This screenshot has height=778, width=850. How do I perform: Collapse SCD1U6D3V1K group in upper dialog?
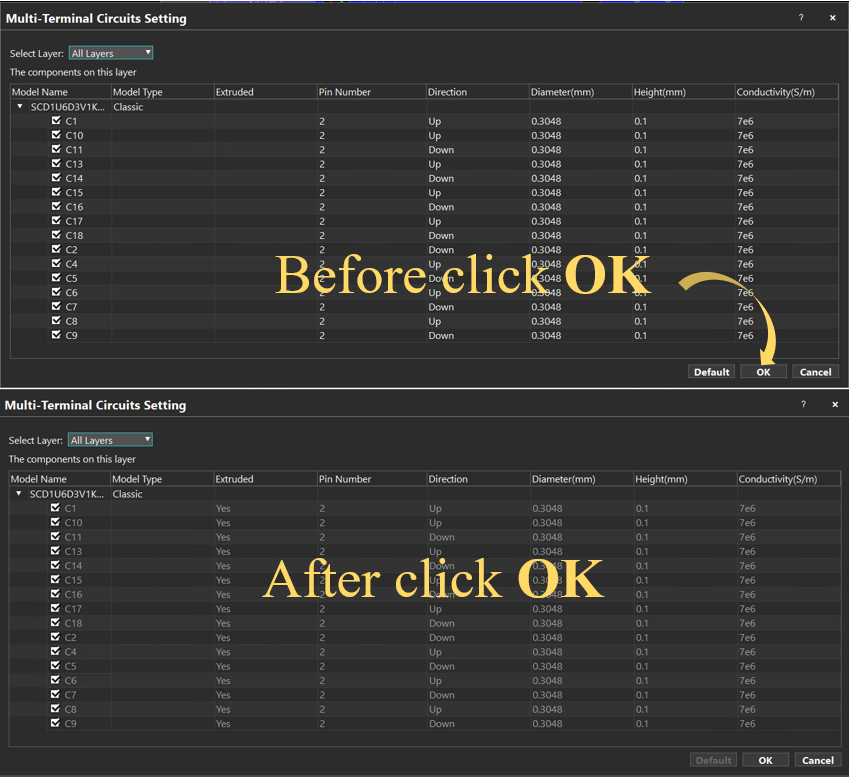[20, 106]
